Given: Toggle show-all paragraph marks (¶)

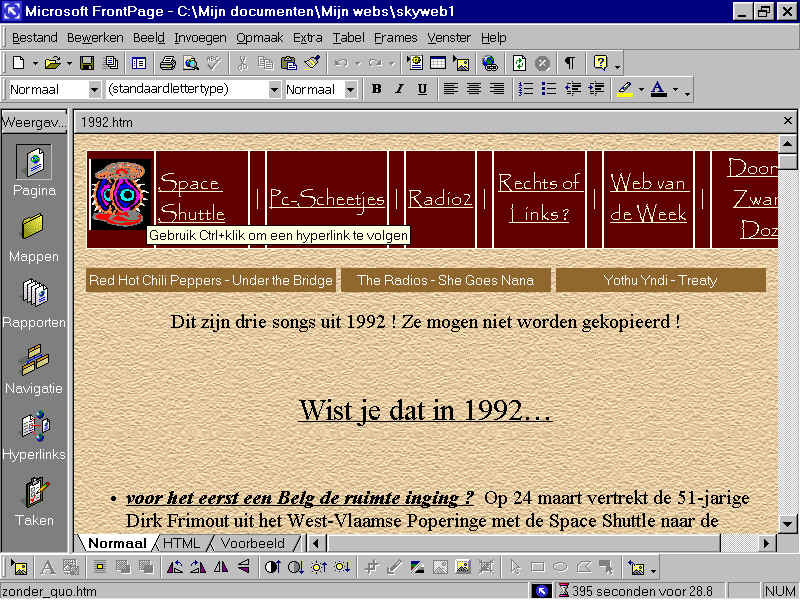Looking at the screenshot, I should [570, 63].
